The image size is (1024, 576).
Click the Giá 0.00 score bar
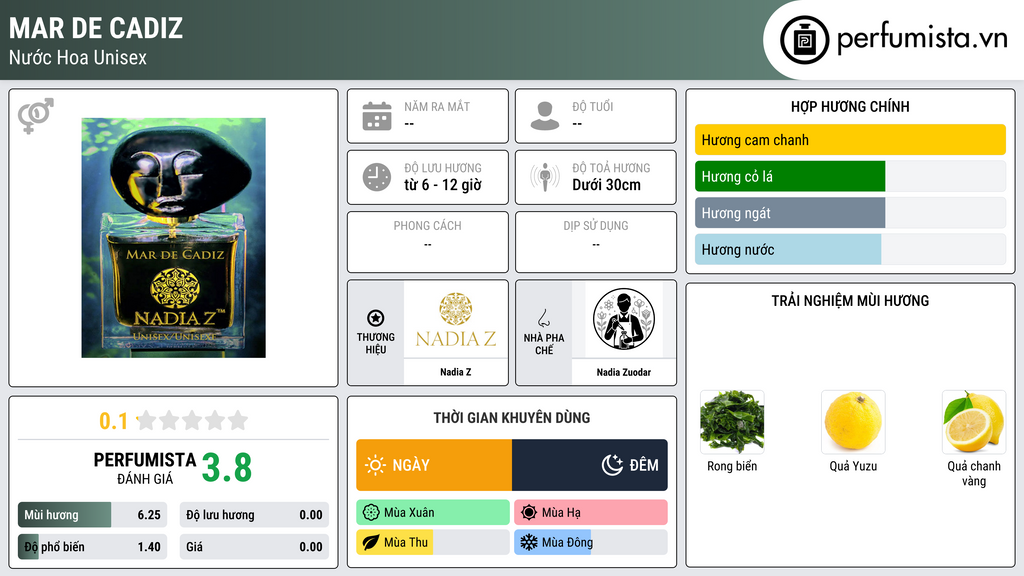(x=254, y=547)
